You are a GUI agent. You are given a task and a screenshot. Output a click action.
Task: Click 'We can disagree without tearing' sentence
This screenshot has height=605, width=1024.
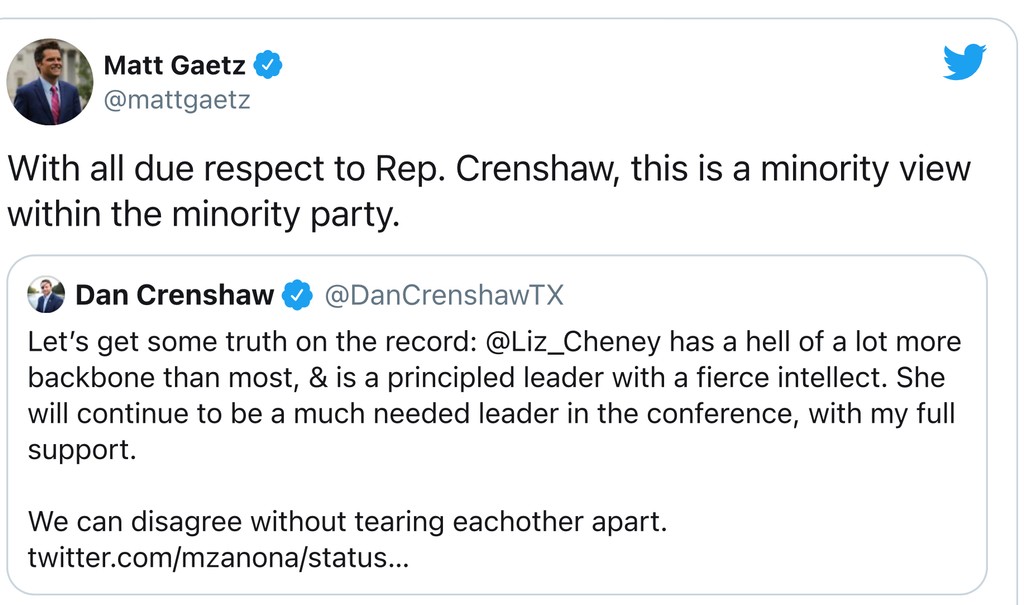coord(346,521)
